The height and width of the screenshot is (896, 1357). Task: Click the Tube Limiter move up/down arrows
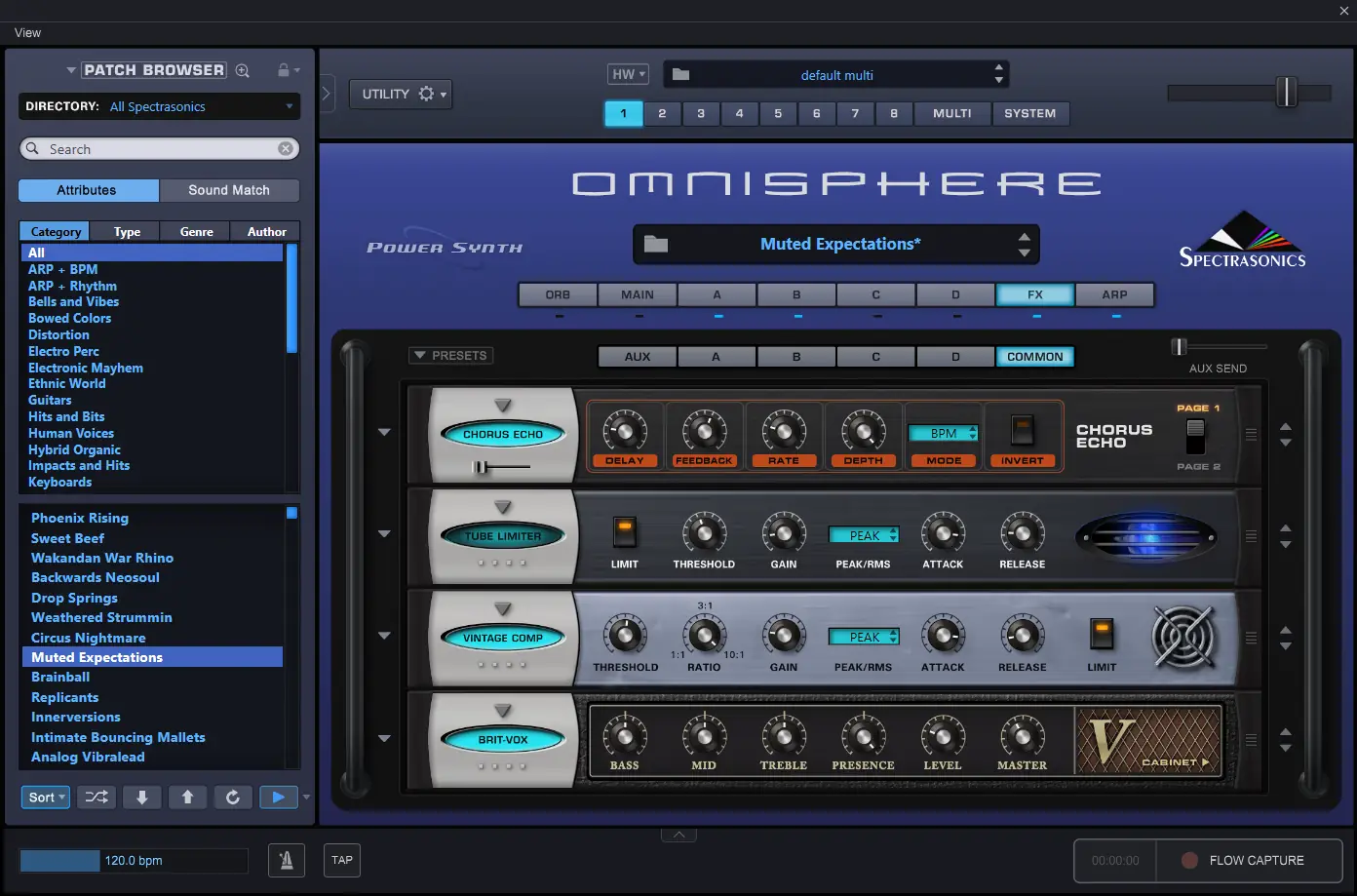tap(1286, 536)
